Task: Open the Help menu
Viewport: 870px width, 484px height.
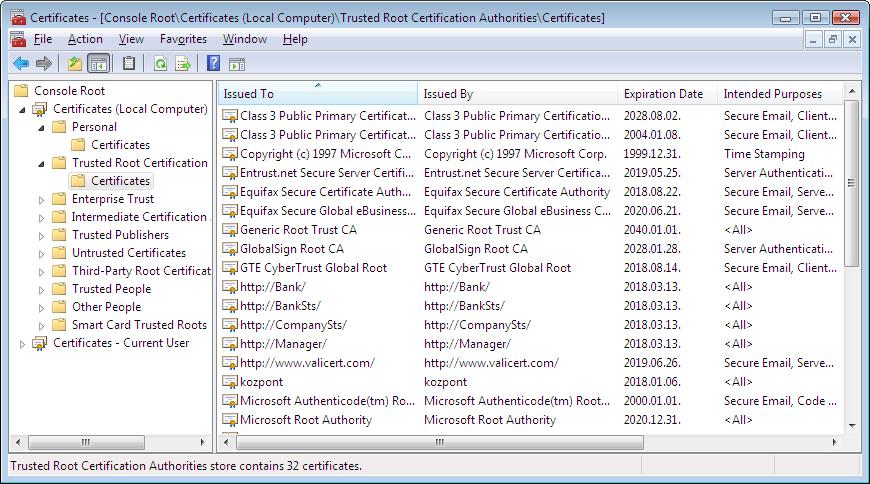Action: tap(295, 39)
